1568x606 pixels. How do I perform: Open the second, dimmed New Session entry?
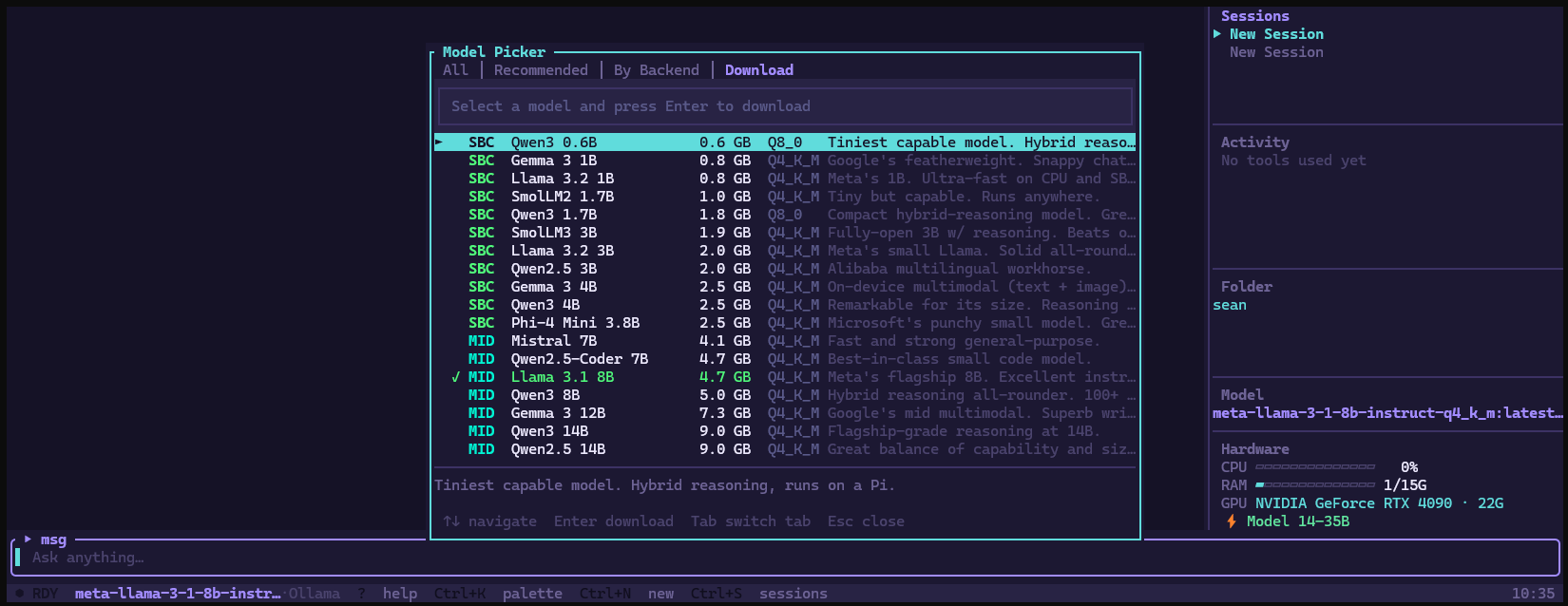point(1276,52)
